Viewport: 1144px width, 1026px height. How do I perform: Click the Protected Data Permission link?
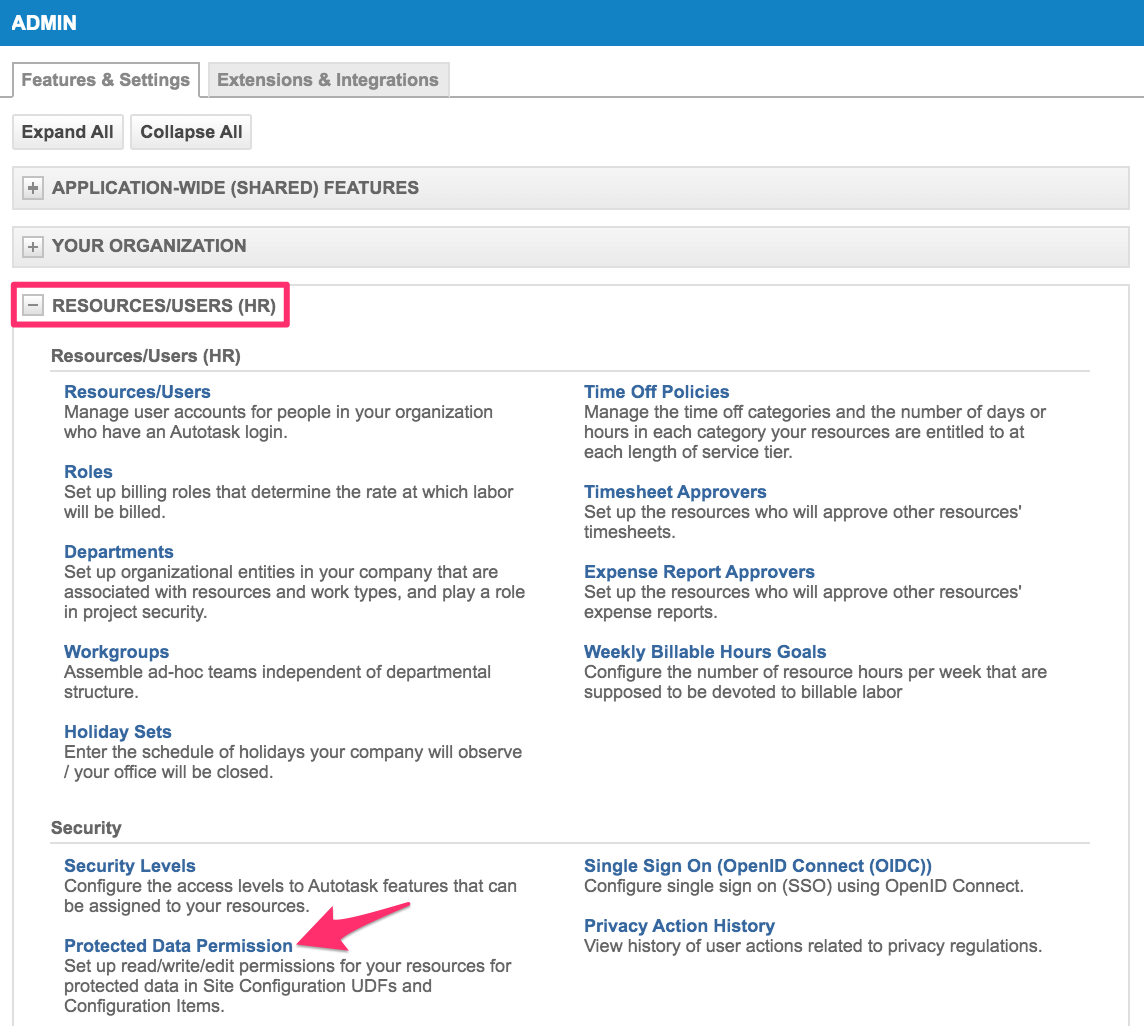tap(178, 946)
